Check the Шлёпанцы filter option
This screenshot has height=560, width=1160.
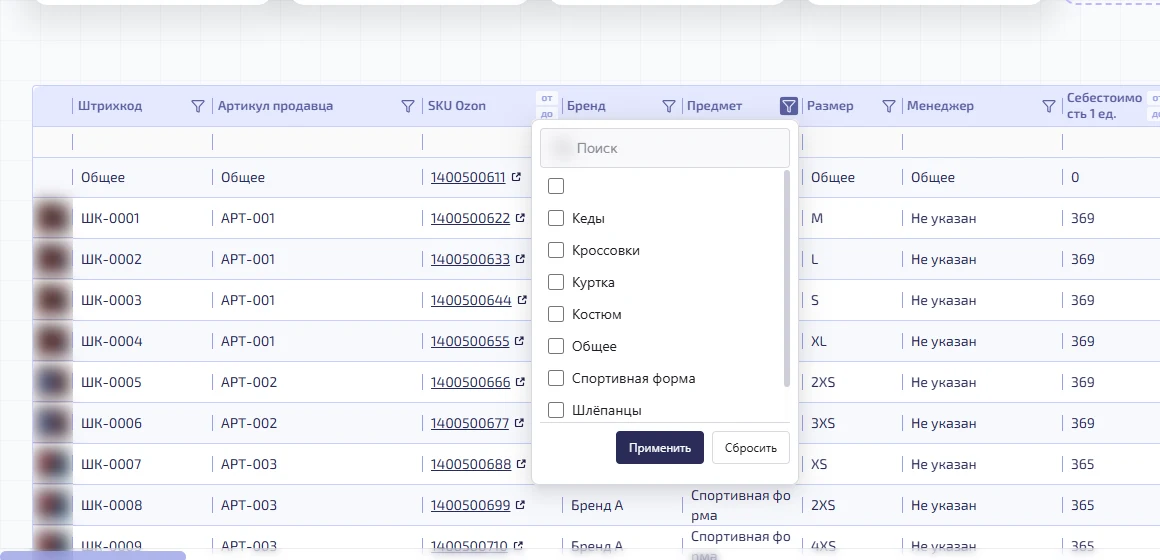[x=556, y=410]
